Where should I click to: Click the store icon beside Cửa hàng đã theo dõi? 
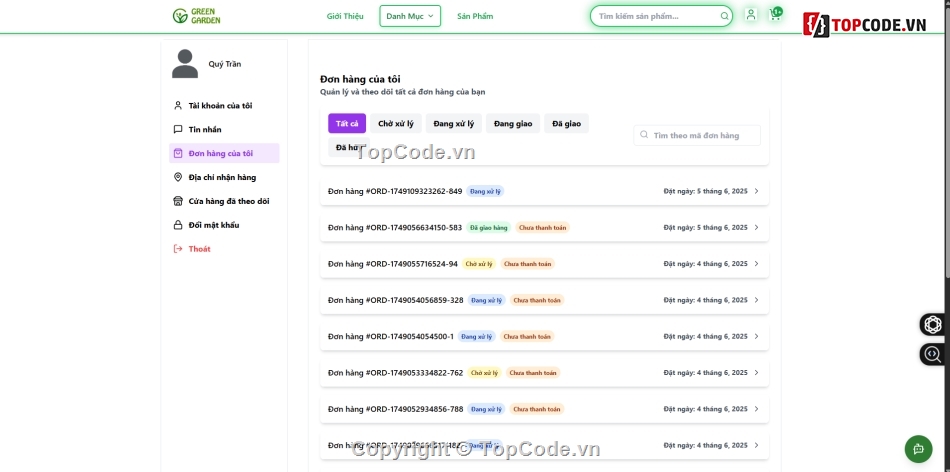coord(178,201)
